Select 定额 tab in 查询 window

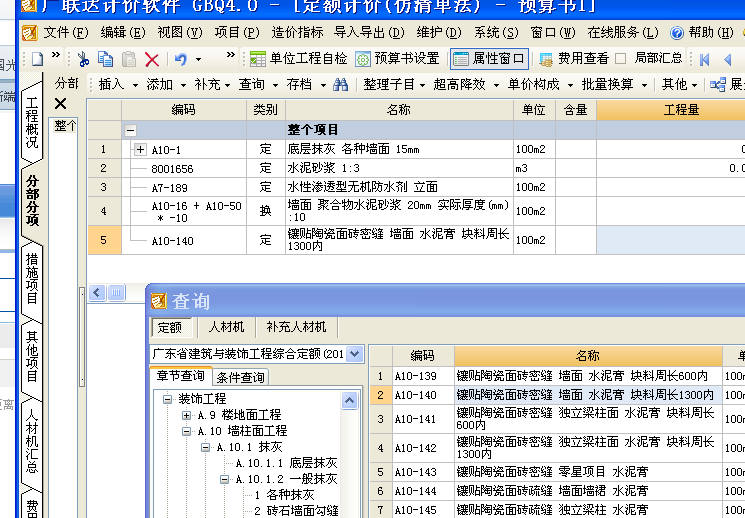pos(171,327)
